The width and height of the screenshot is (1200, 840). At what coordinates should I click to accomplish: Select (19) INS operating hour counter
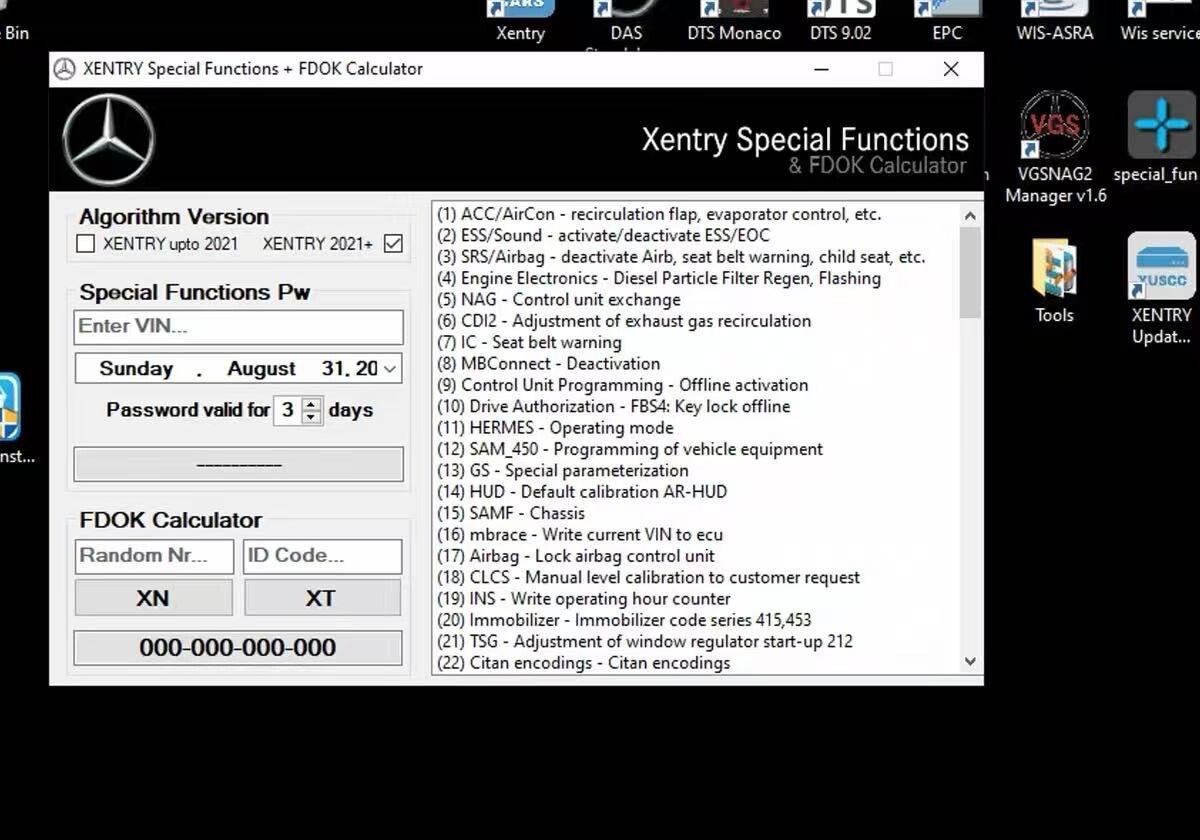pyautogui.click(x=584, y=599)
